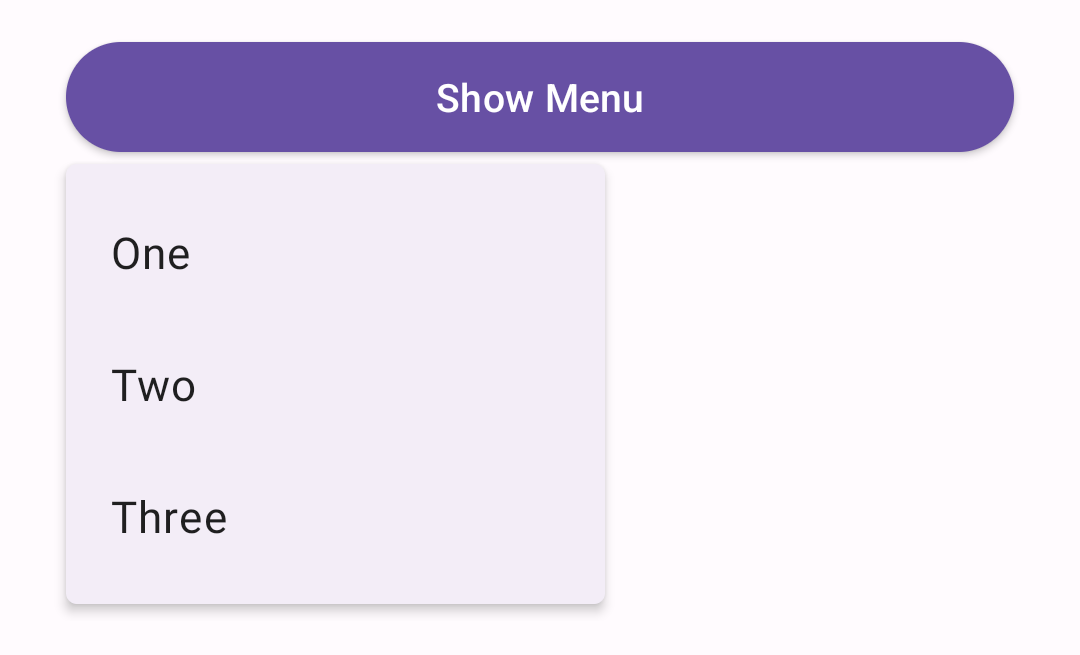Activate the bottom menu entry Three
The image size is (1080, 655).
pyautogui.click(x=169, y=518)
